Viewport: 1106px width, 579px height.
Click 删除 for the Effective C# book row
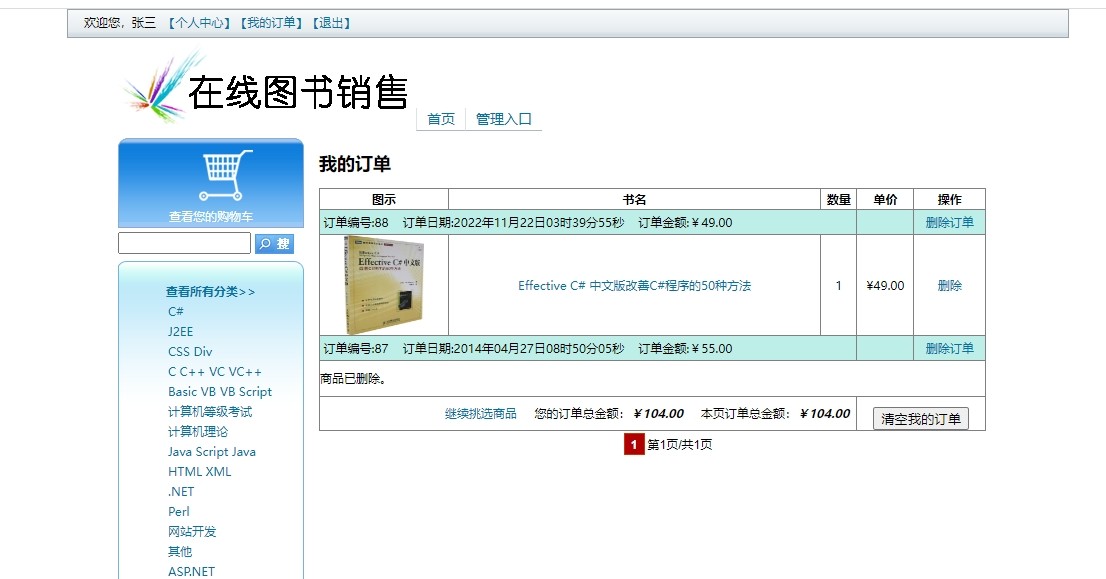(x=949, y=286)
